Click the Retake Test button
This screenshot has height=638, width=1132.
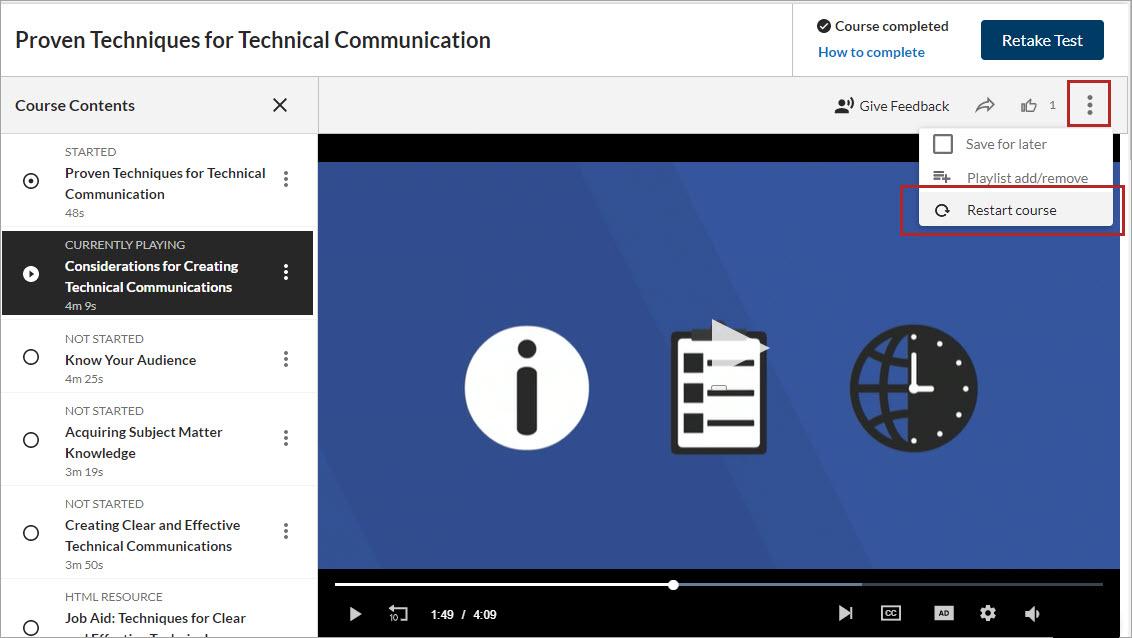(1042, 40)
